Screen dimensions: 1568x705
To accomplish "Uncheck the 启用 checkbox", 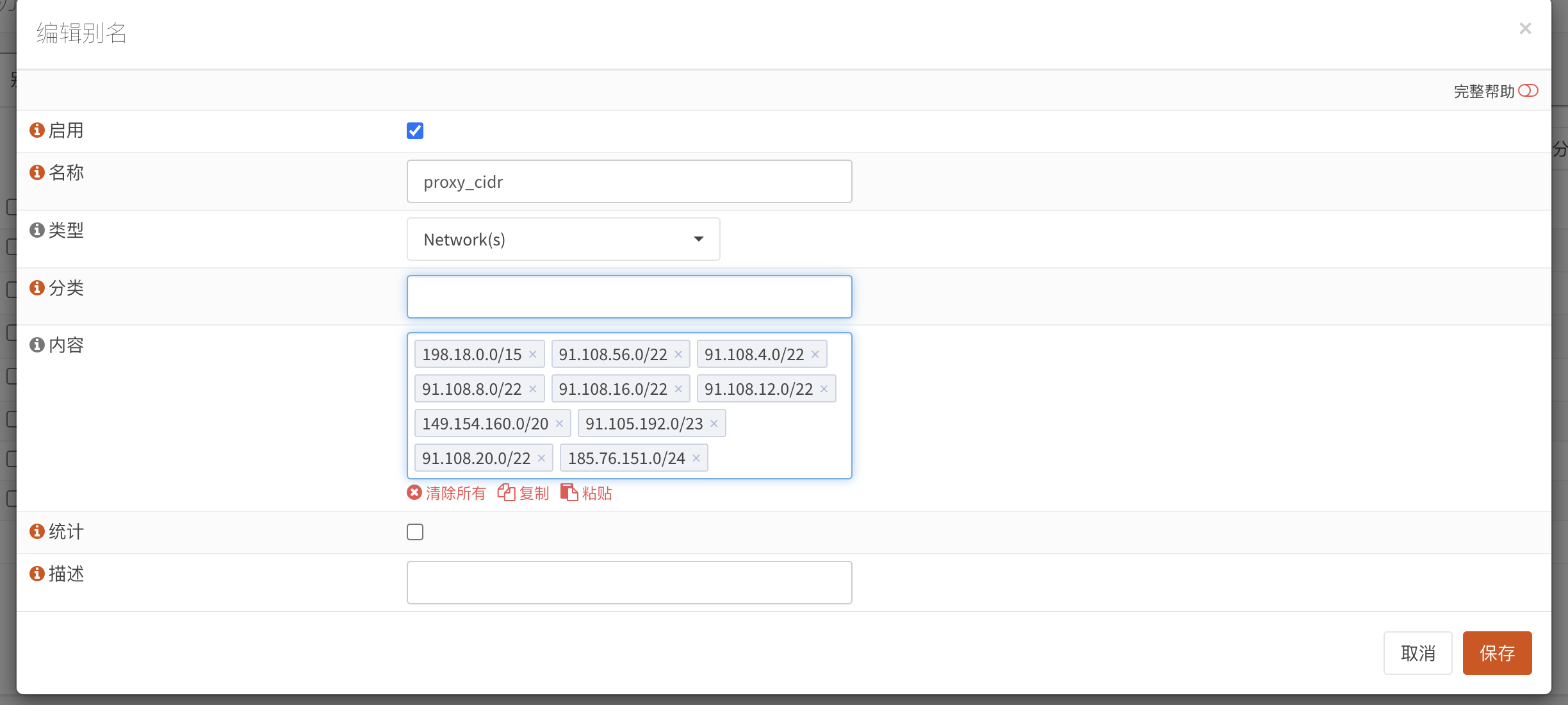I will [x=415, y=131].
